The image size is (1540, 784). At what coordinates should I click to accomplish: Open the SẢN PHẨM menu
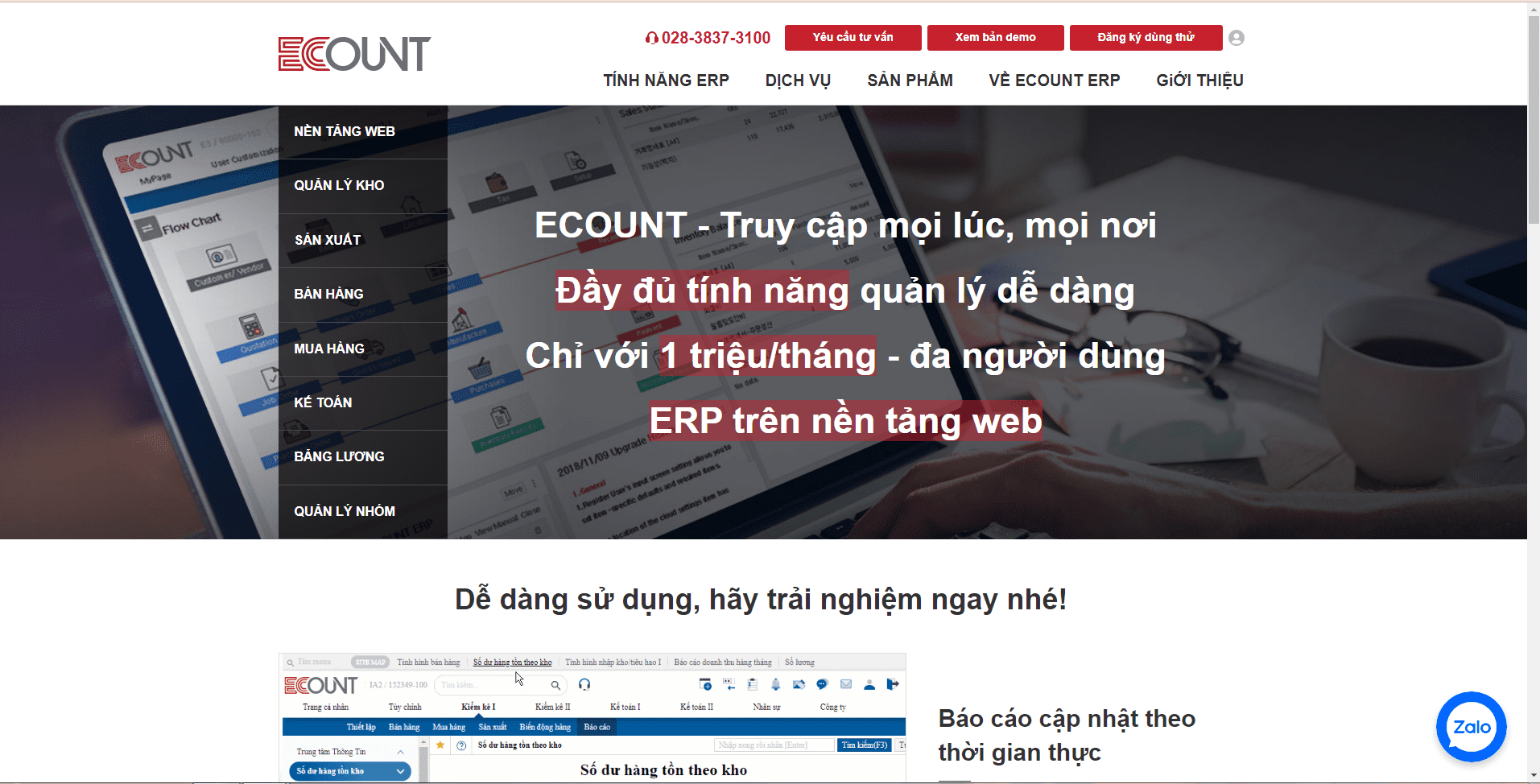point(910,80)
